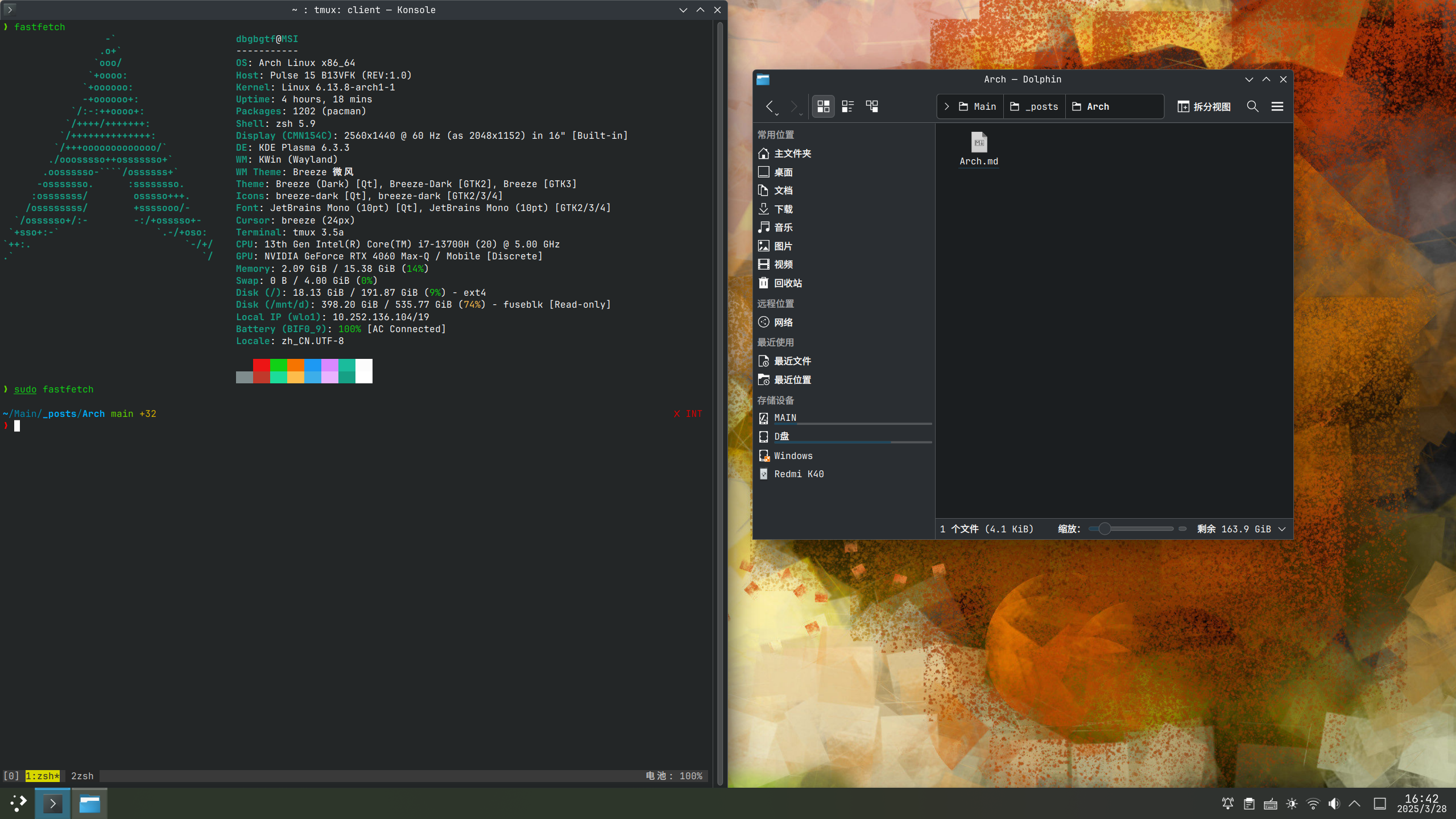Switch to tmux window 2zsh

[x=82, y=776]
